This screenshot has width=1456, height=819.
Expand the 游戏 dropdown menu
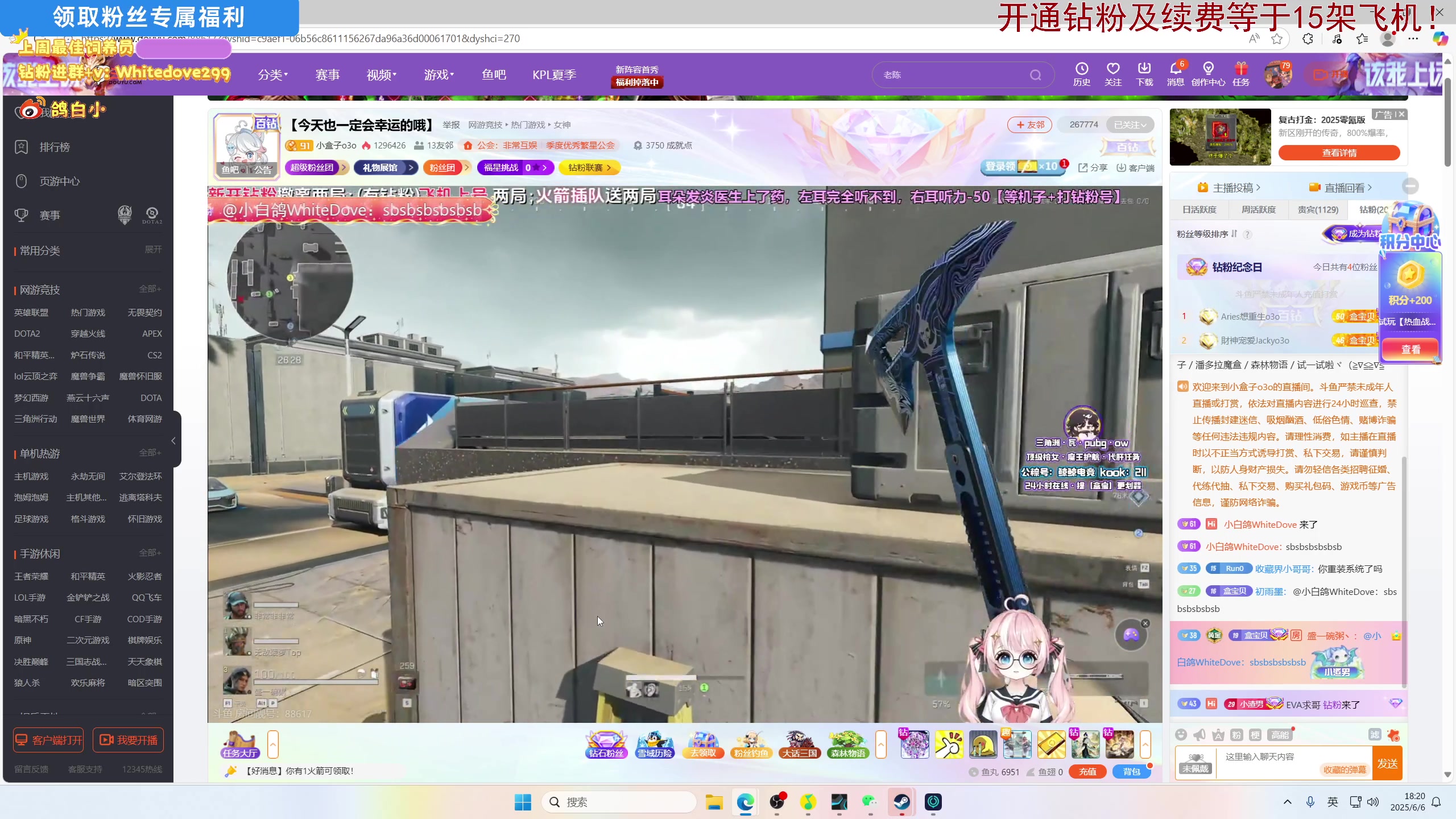439,75
